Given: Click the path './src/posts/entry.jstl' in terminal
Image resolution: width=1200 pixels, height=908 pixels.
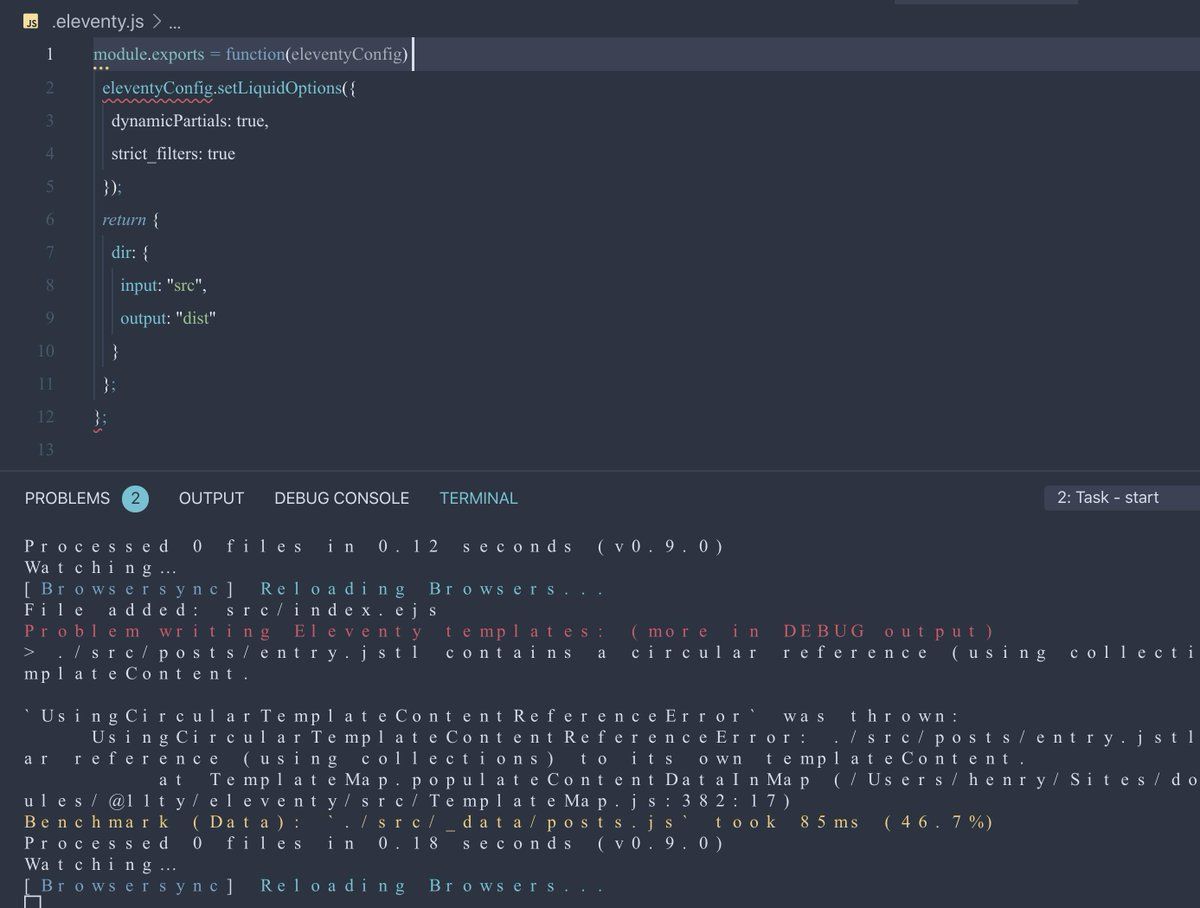Looking at the screenshot, I should tap(238, 652).
